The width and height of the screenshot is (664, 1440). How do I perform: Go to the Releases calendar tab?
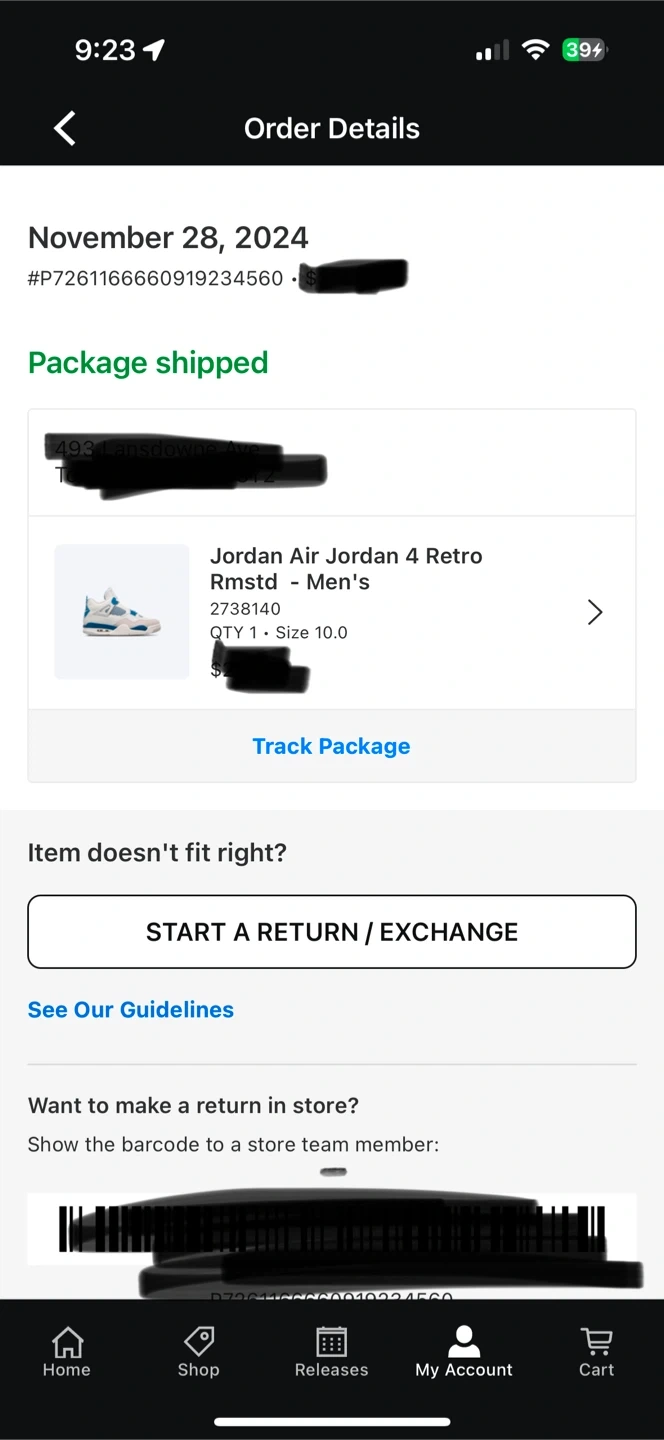(x=331, y=1351)
